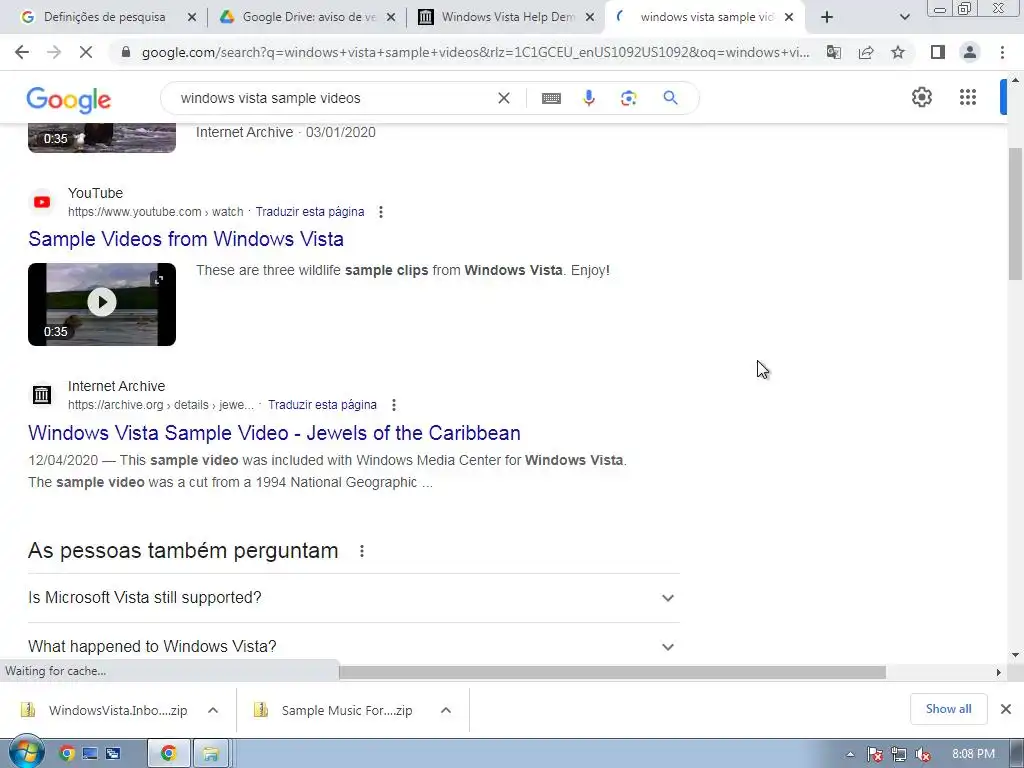Start voice search with microphone
1024x768 pixels.
pyautogui.click(x=589, y=98)
